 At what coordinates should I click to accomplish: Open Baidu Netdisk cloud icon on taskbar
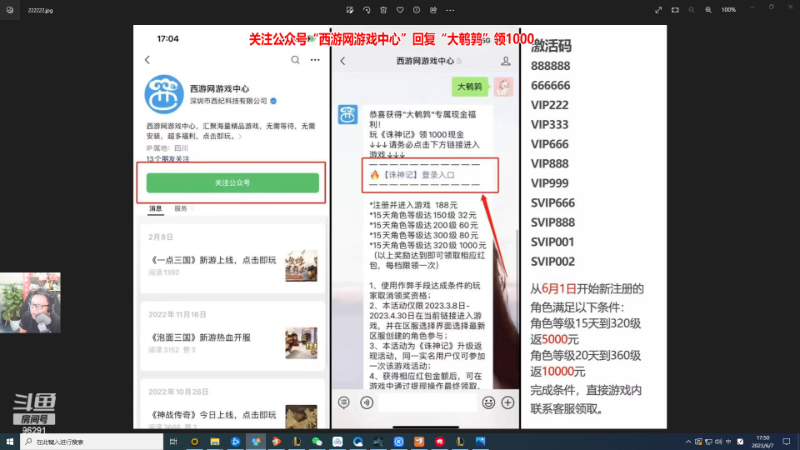pos(337,442)
